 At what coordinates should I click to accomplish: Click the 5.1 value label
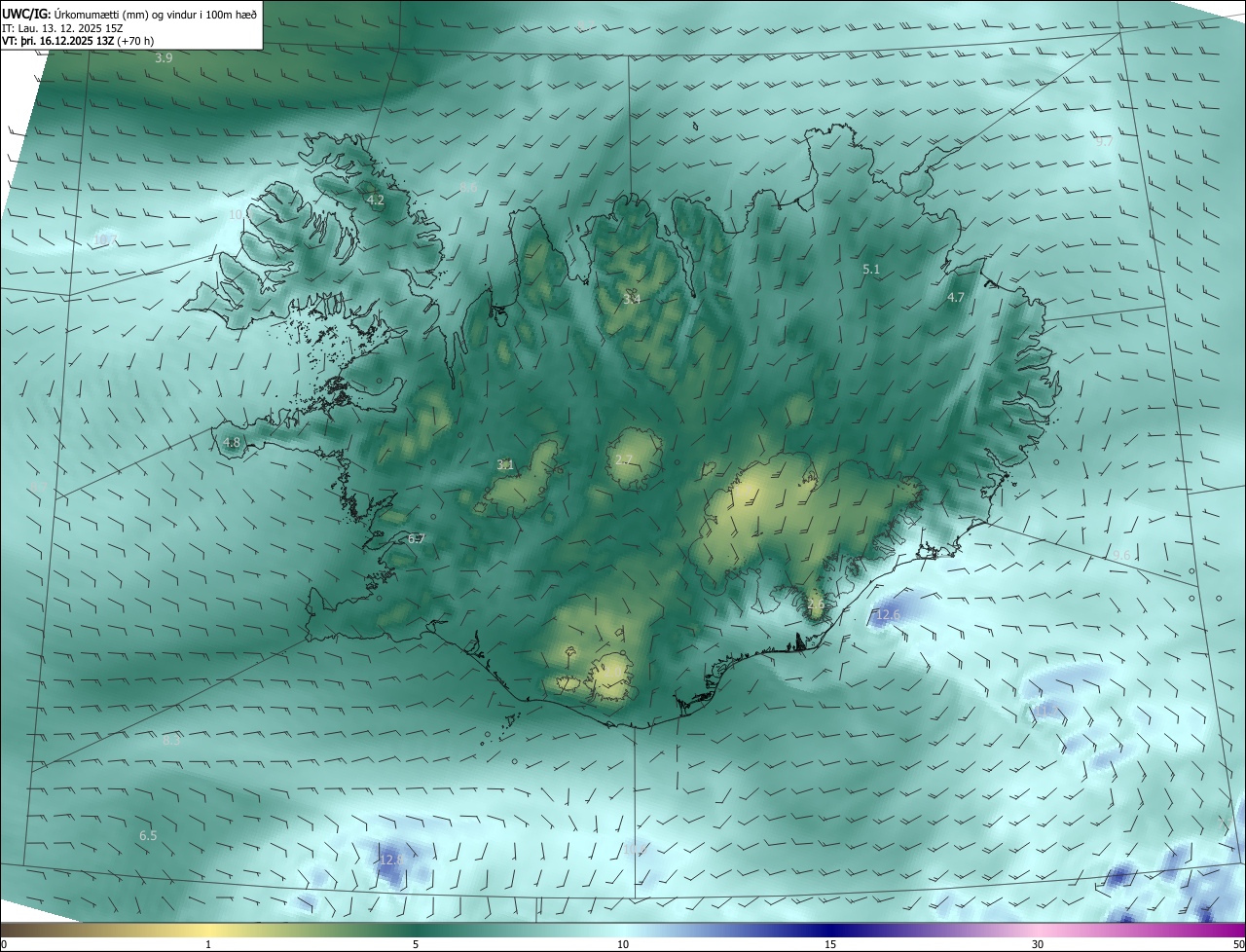(871, 269)
